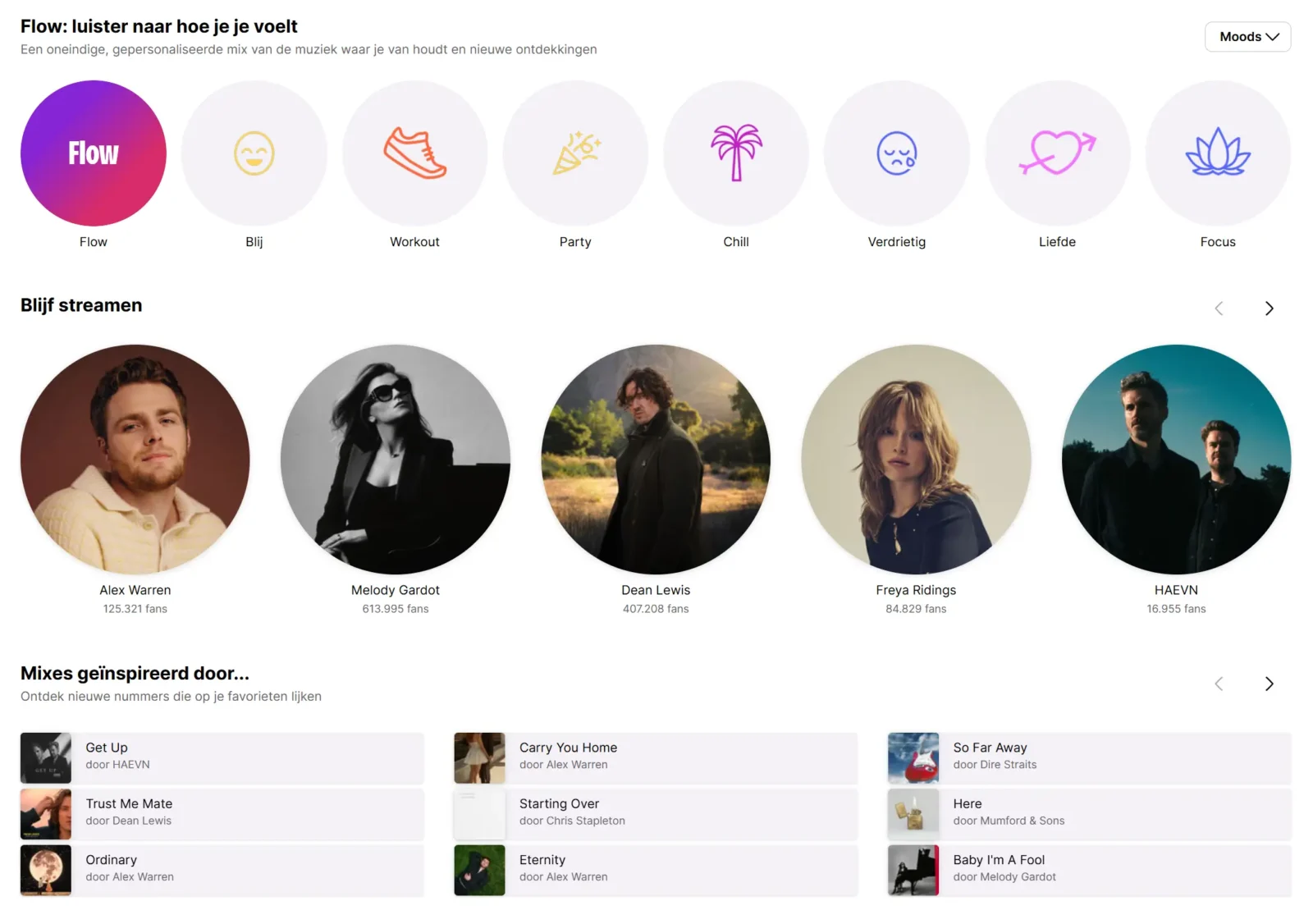Select the Focus lotus icon
The image size is (1313, 924).
click(x=1218, y=153)
